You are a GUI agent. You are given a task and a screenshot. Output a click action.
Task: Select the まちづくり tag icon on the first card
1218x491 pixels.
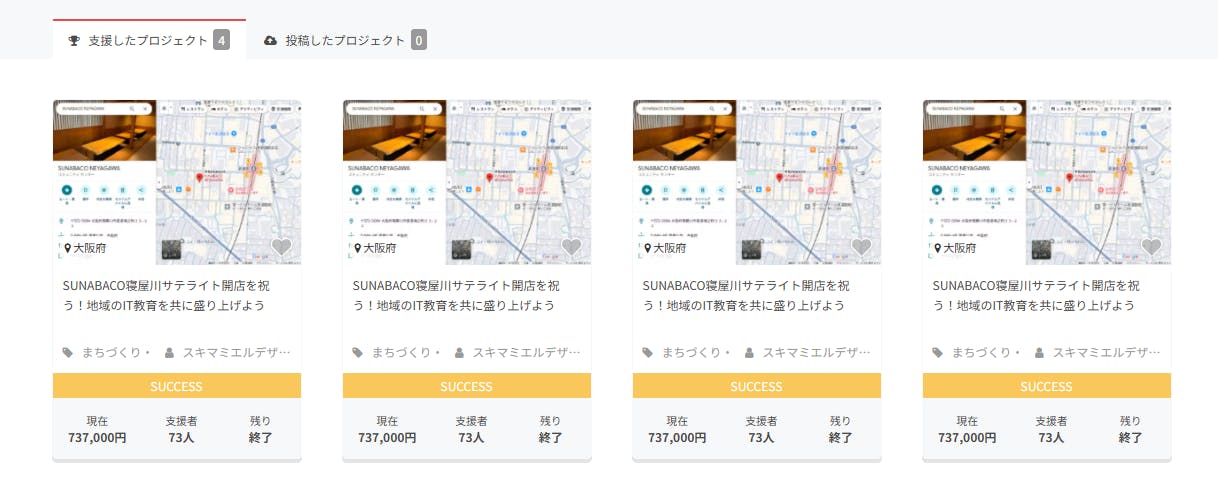pyautogui.click(x=68, y=353)
